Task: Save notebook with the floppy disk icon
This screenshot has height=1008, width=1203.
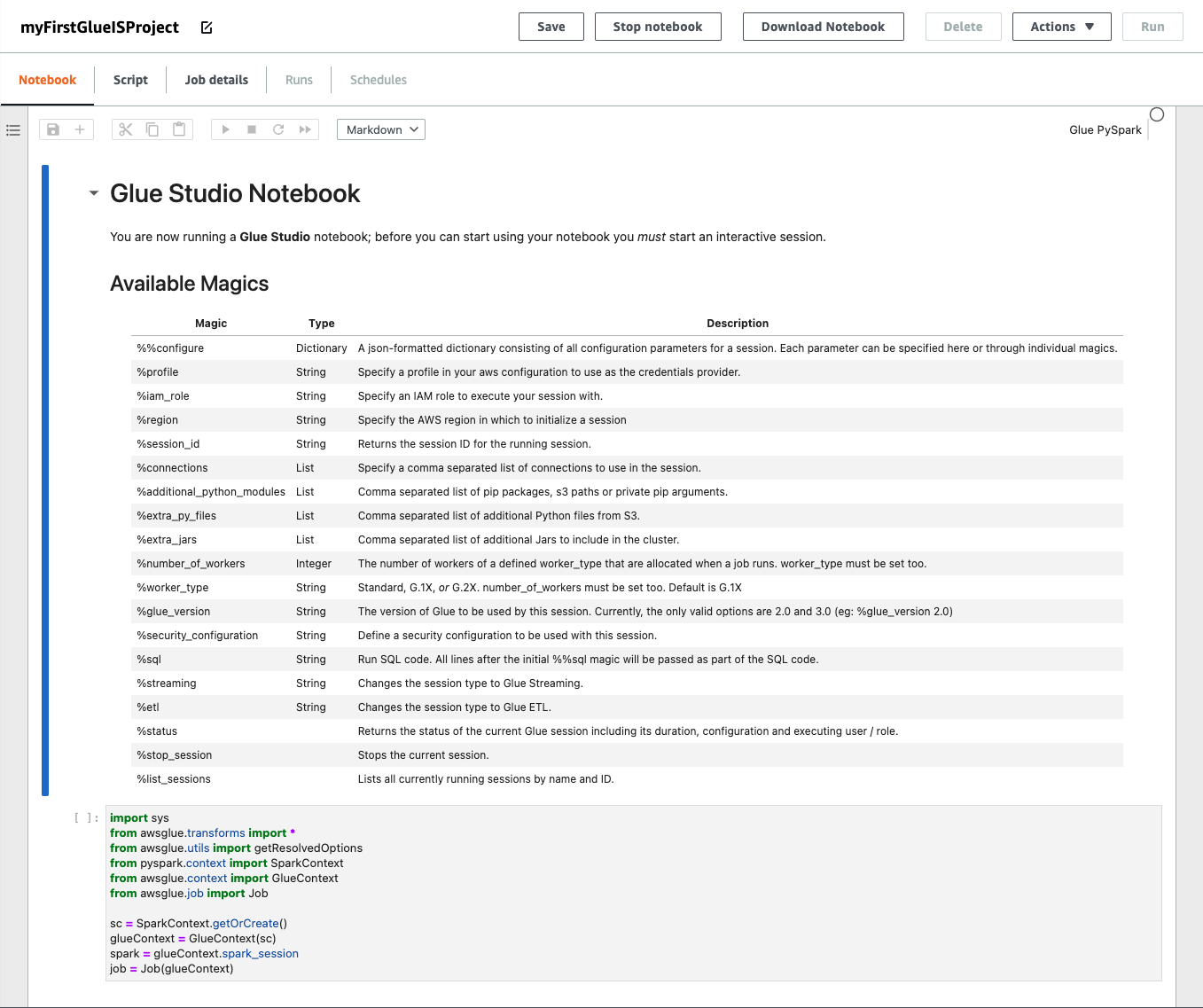Action: point(53,129)
